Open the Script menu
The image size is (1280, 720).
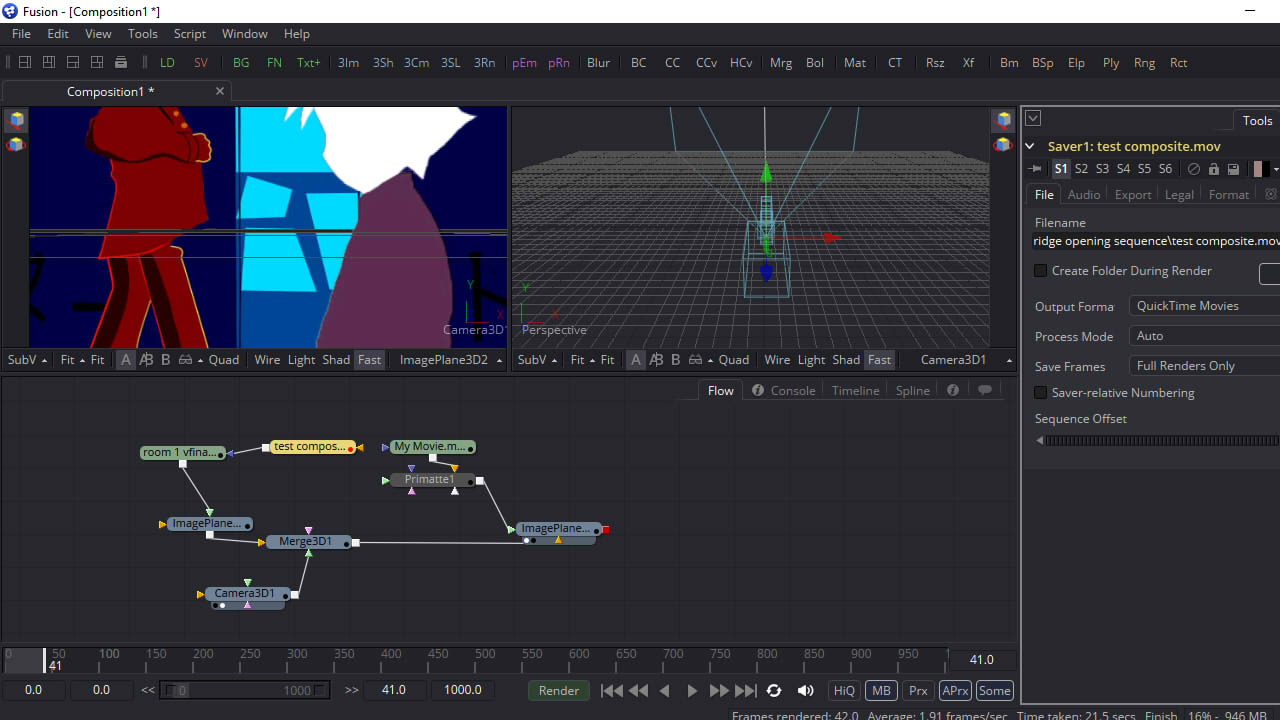pyautogui.click(x=190, y=34)
